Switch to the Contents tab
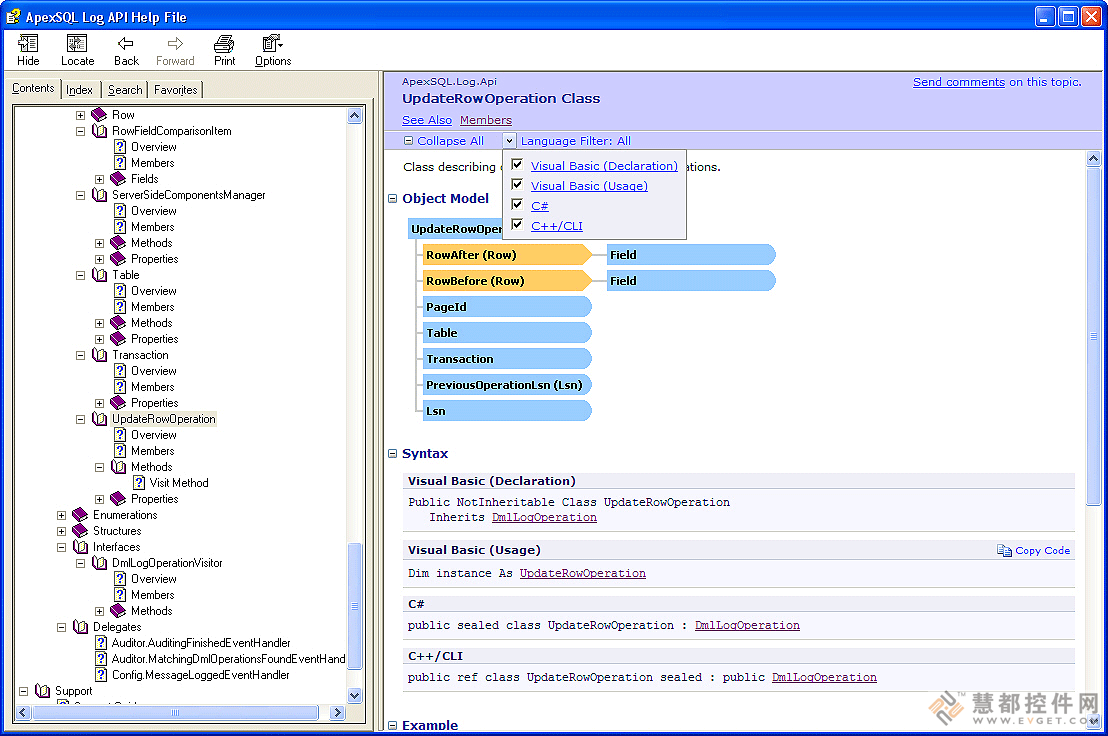 tap(33, 88)
